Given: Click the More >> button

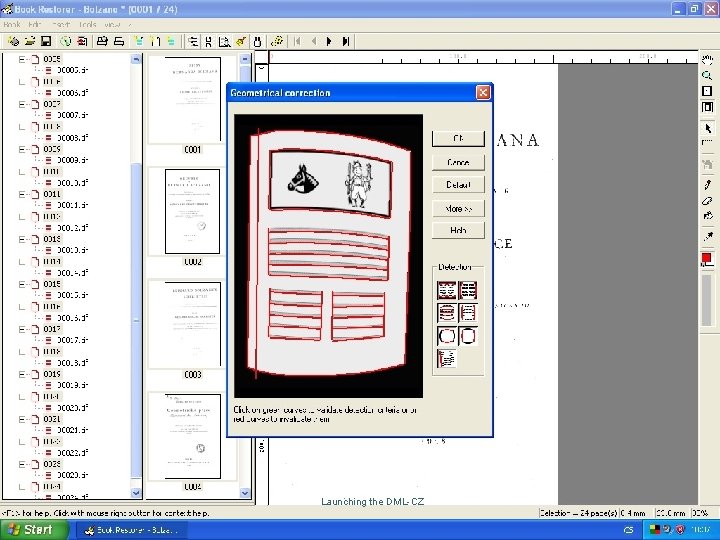Looking at the screenshot, I should pos(458,209).
